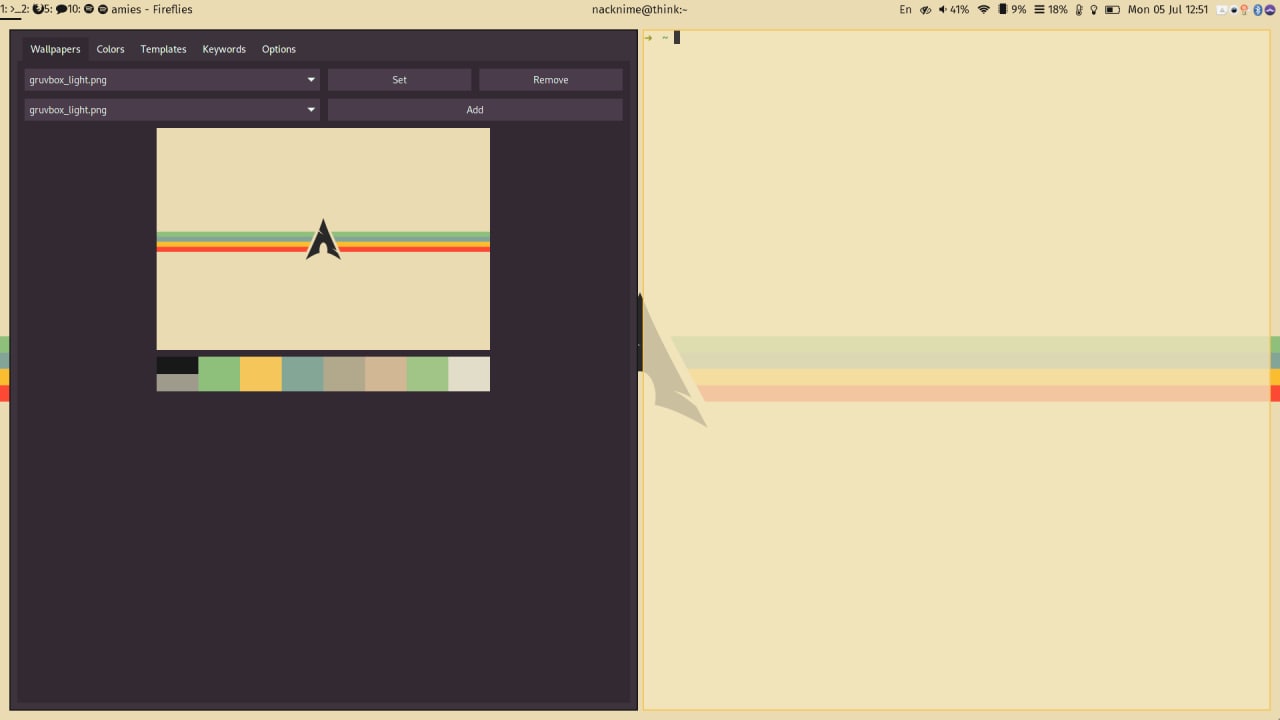1280x720 pixels.
Task: Click the orange bulb tray icon
Action: [1244, 10]
